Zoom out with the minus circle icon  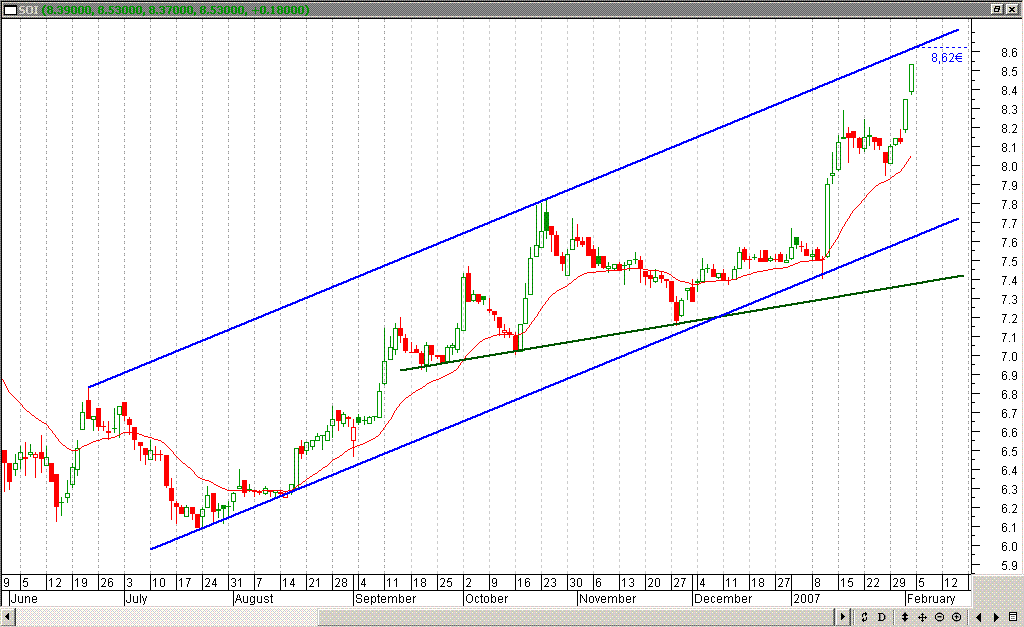(940, 617)
